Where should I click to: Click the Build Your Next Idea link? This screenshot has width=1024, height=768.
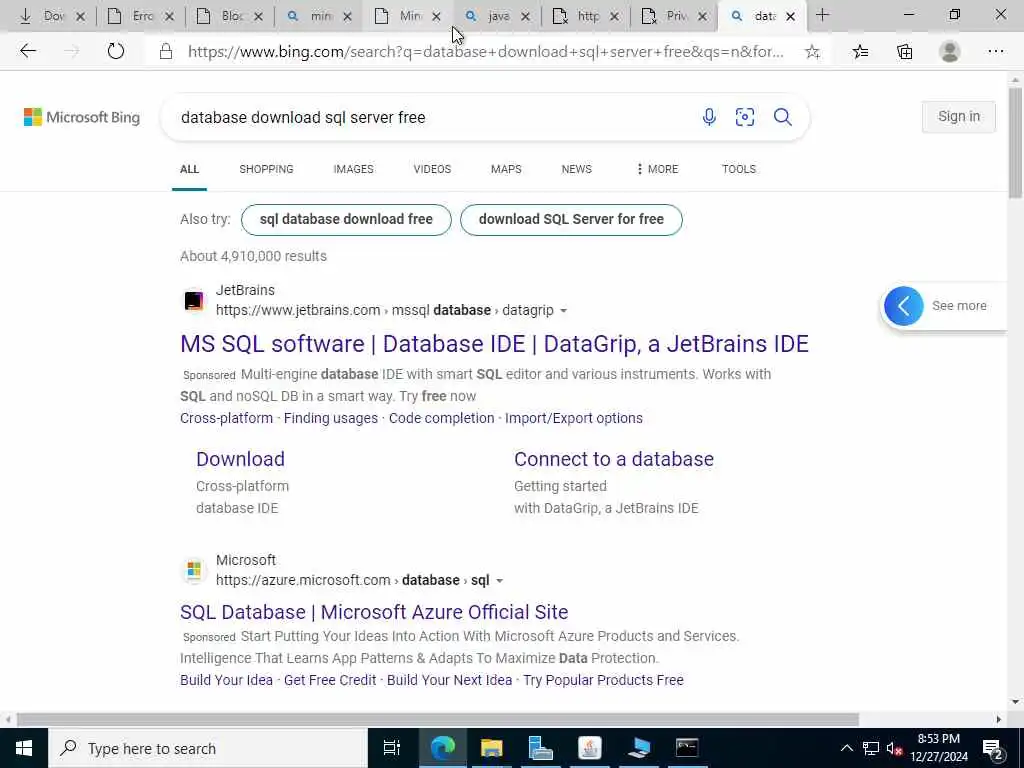click(x=449, y=680)
